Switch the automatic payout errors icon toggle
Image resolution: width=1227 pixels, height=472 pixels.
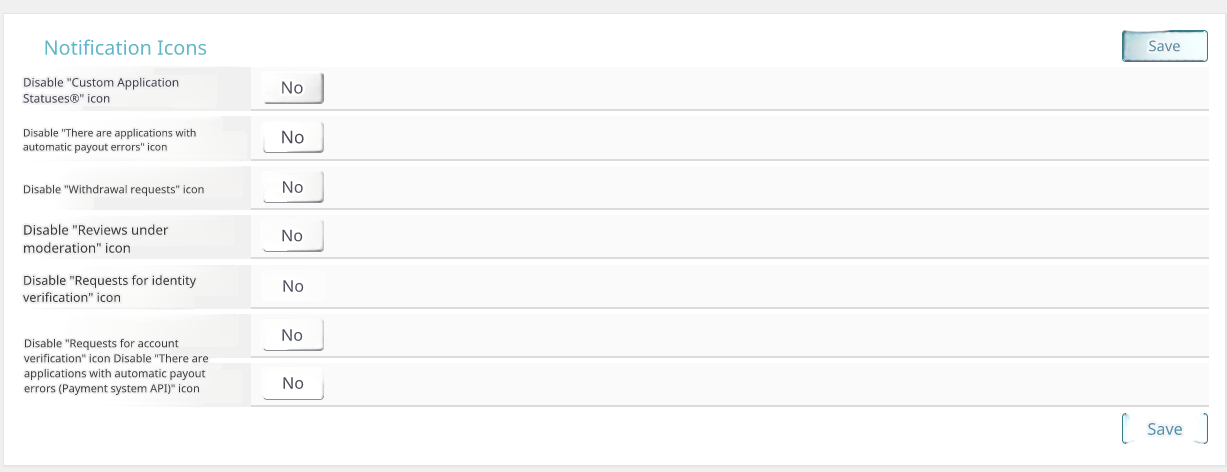(293, 137)
